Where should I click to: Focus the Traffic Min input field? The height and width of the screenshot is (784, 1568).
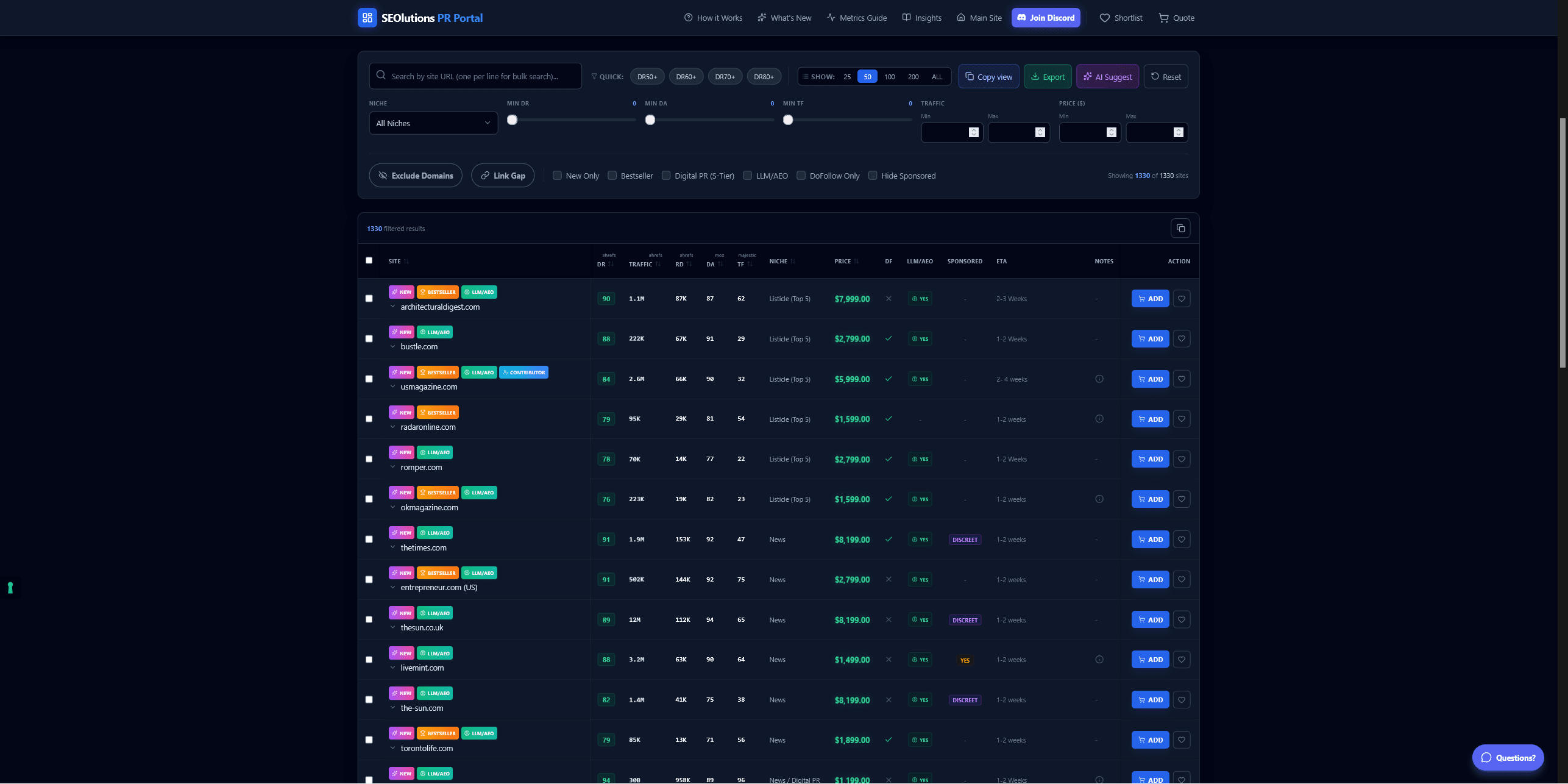pyautogui.click(x=952, y=132)
